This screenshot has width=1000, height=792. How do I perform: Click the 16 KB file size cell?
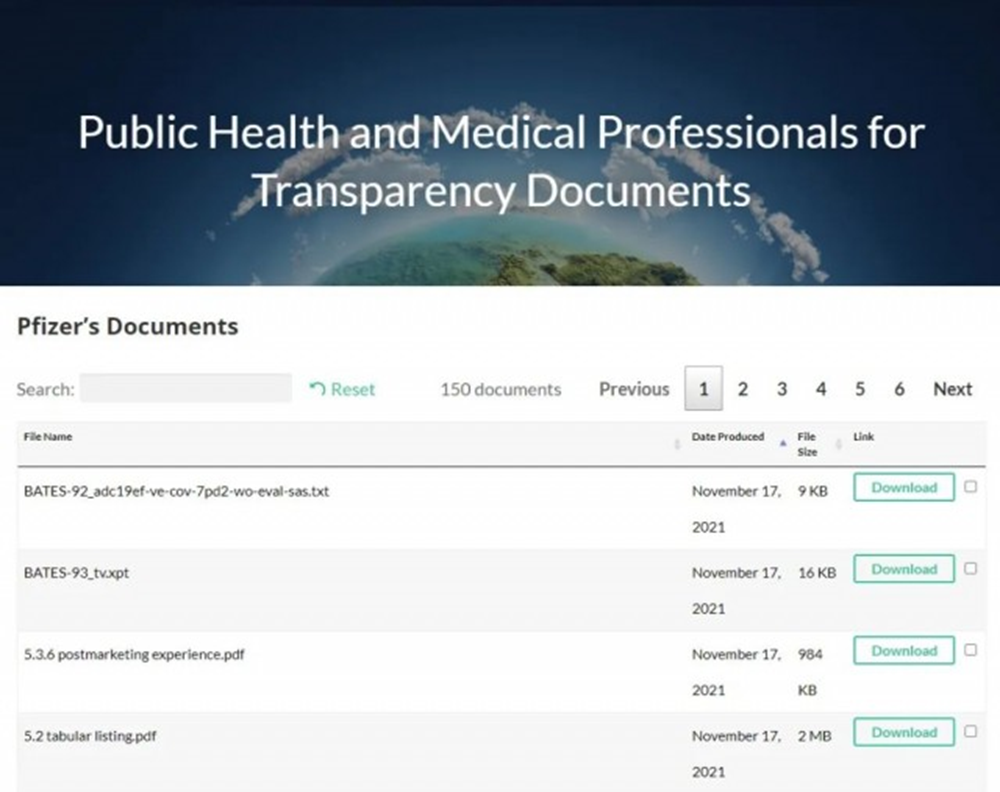[x=817, y=573]
